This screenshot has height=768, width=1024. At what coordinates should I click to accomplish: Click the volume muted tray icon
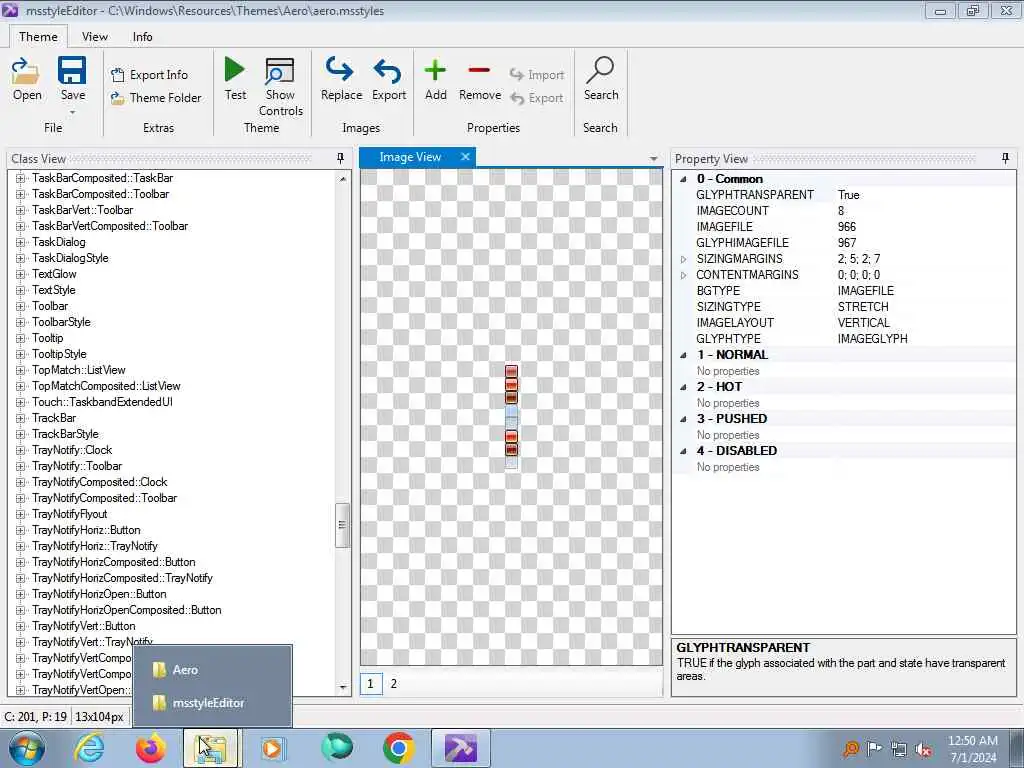pos(923,750)
